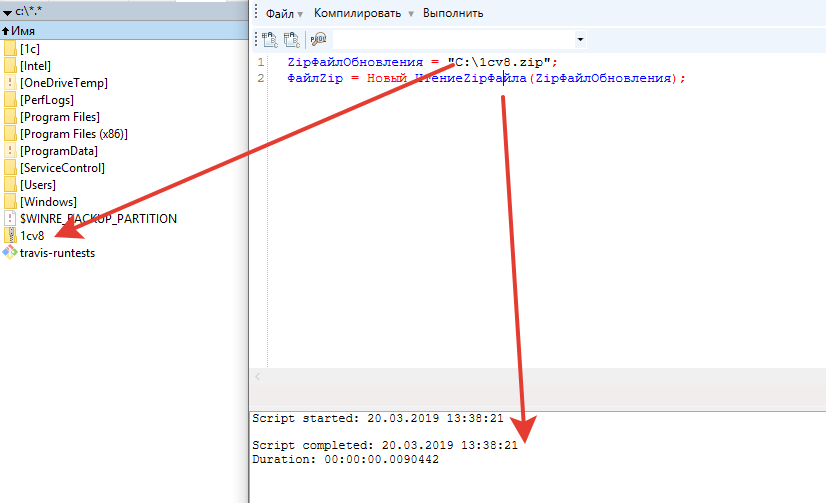Click the "C:\1cv8.zip" string in the code

pos(499,62)
